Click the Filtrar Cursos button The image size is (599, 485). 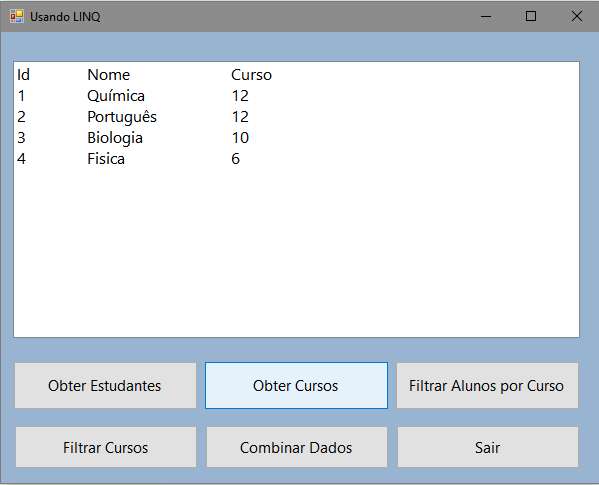click(106, 447)
